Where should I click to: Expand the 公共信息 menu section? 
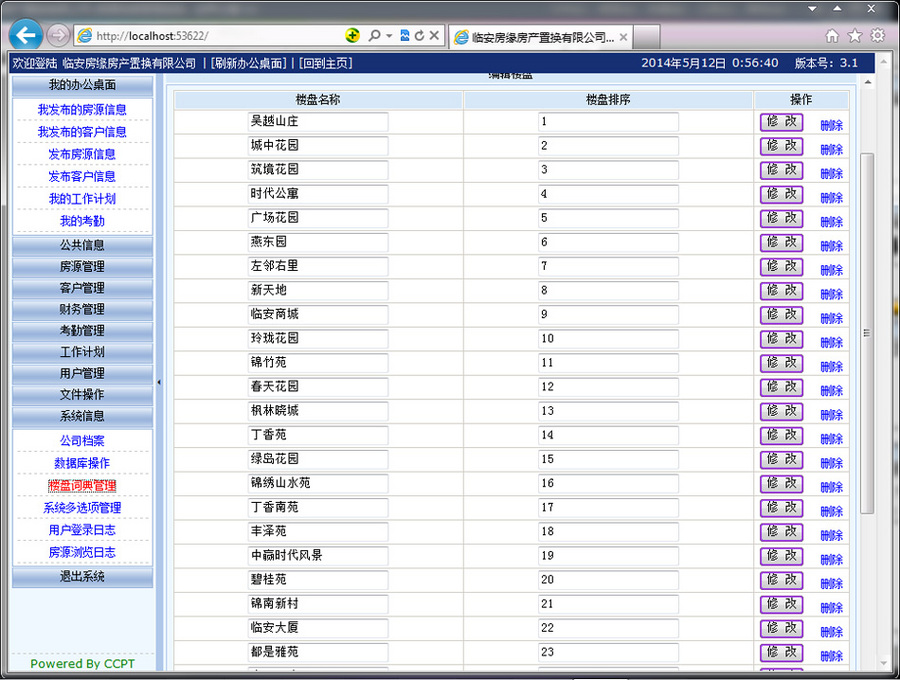(82, 246)
